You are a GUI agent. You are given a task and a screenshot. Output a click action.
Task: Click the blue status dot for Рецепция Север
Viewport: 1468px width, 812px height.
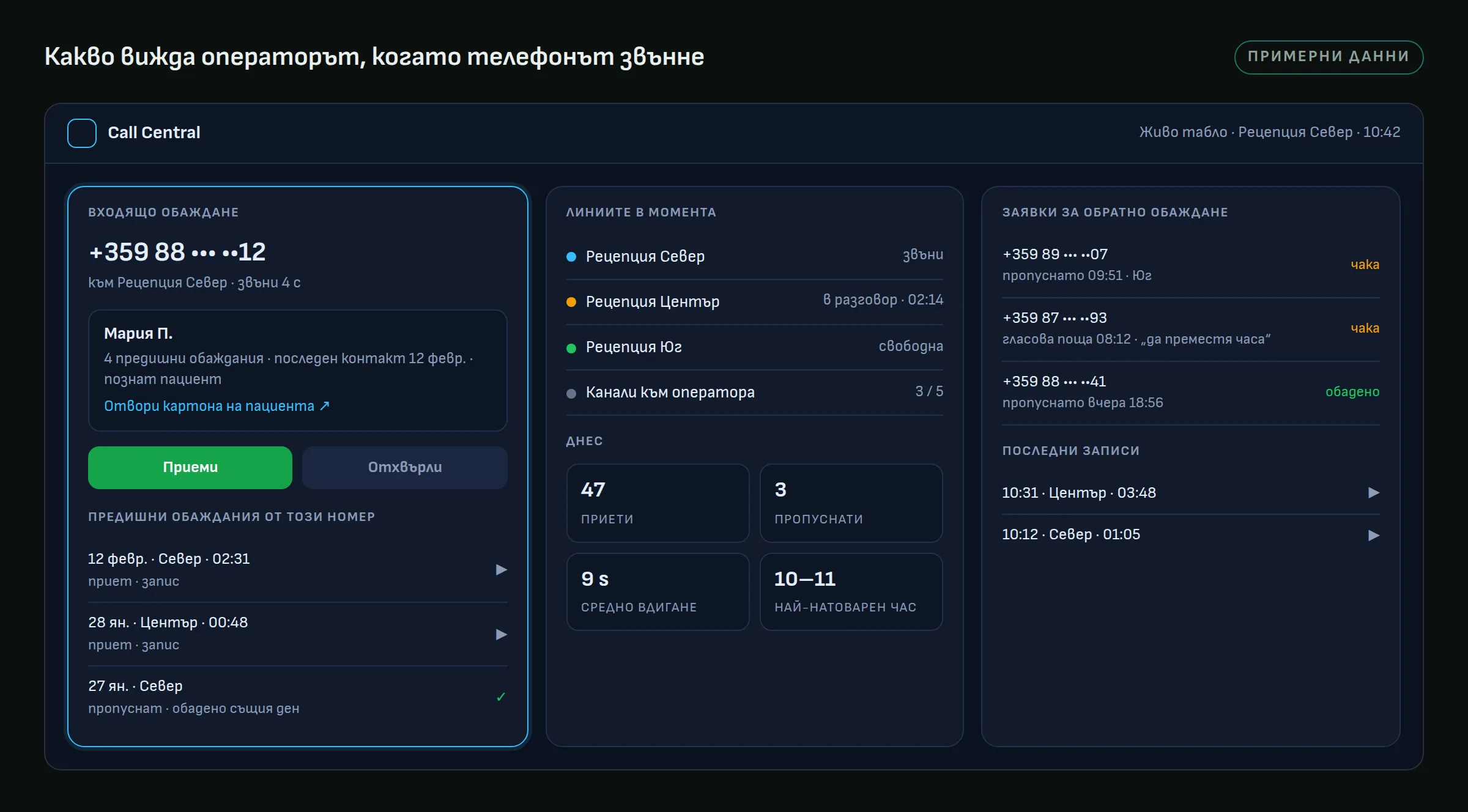pyautogui.click(x=571, y=257)
